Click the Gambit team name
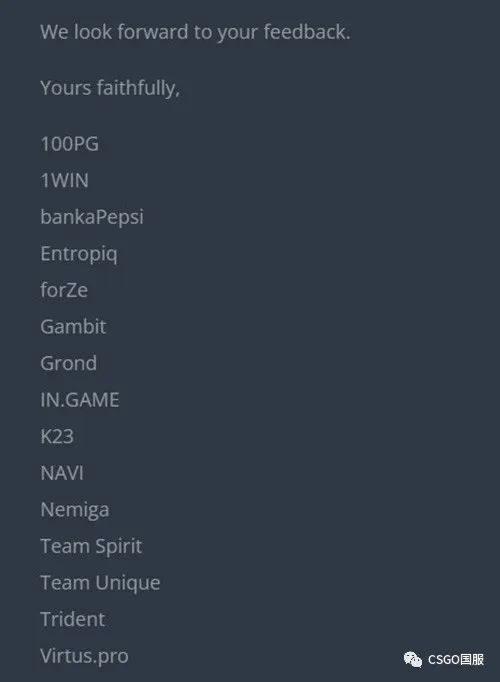Screen dimensions: 500x682 [x=73, y=327]
